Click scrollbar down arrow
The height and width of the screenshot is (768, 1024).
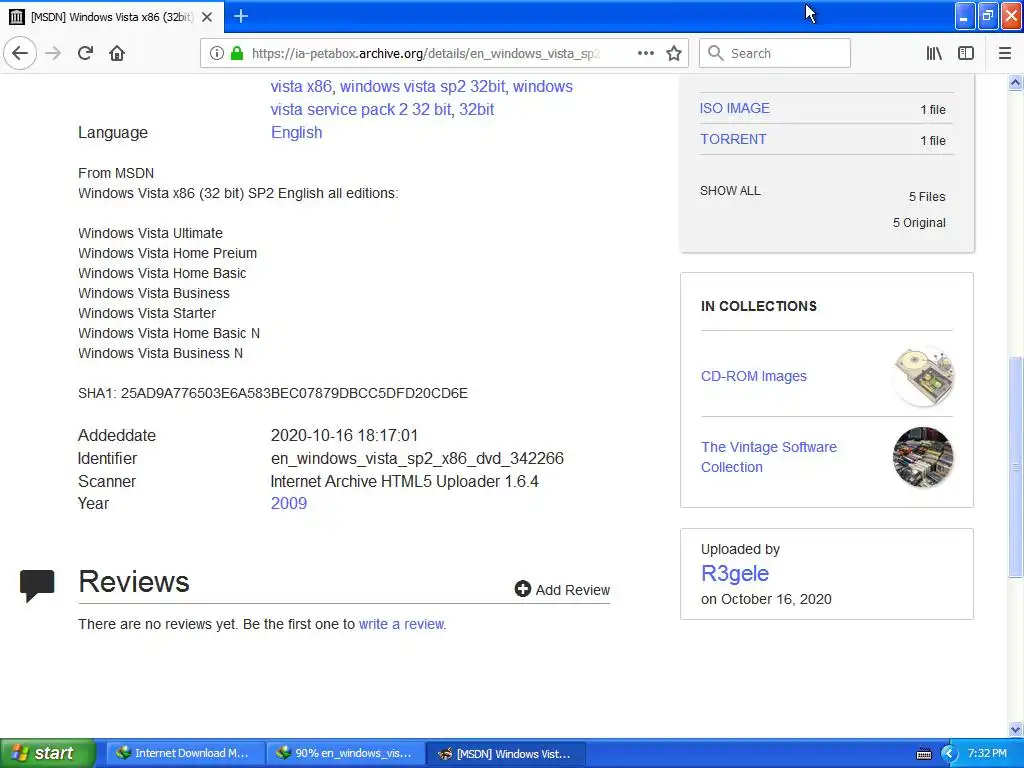click(1016, 729)
